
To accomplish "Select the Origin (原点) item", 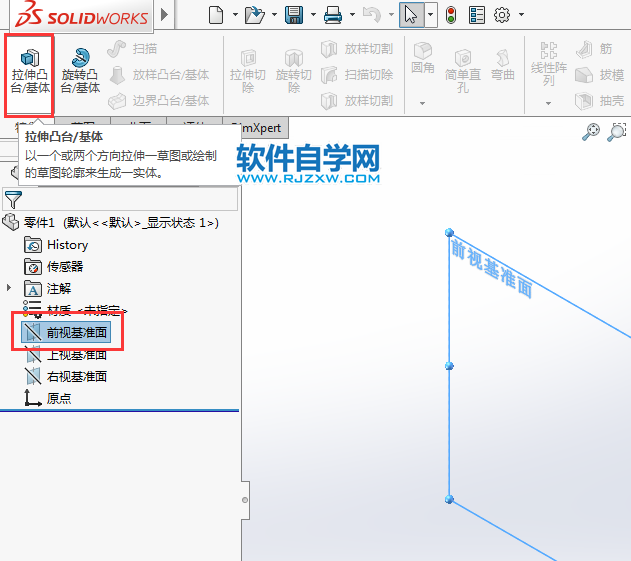I will tap(47, 398).
